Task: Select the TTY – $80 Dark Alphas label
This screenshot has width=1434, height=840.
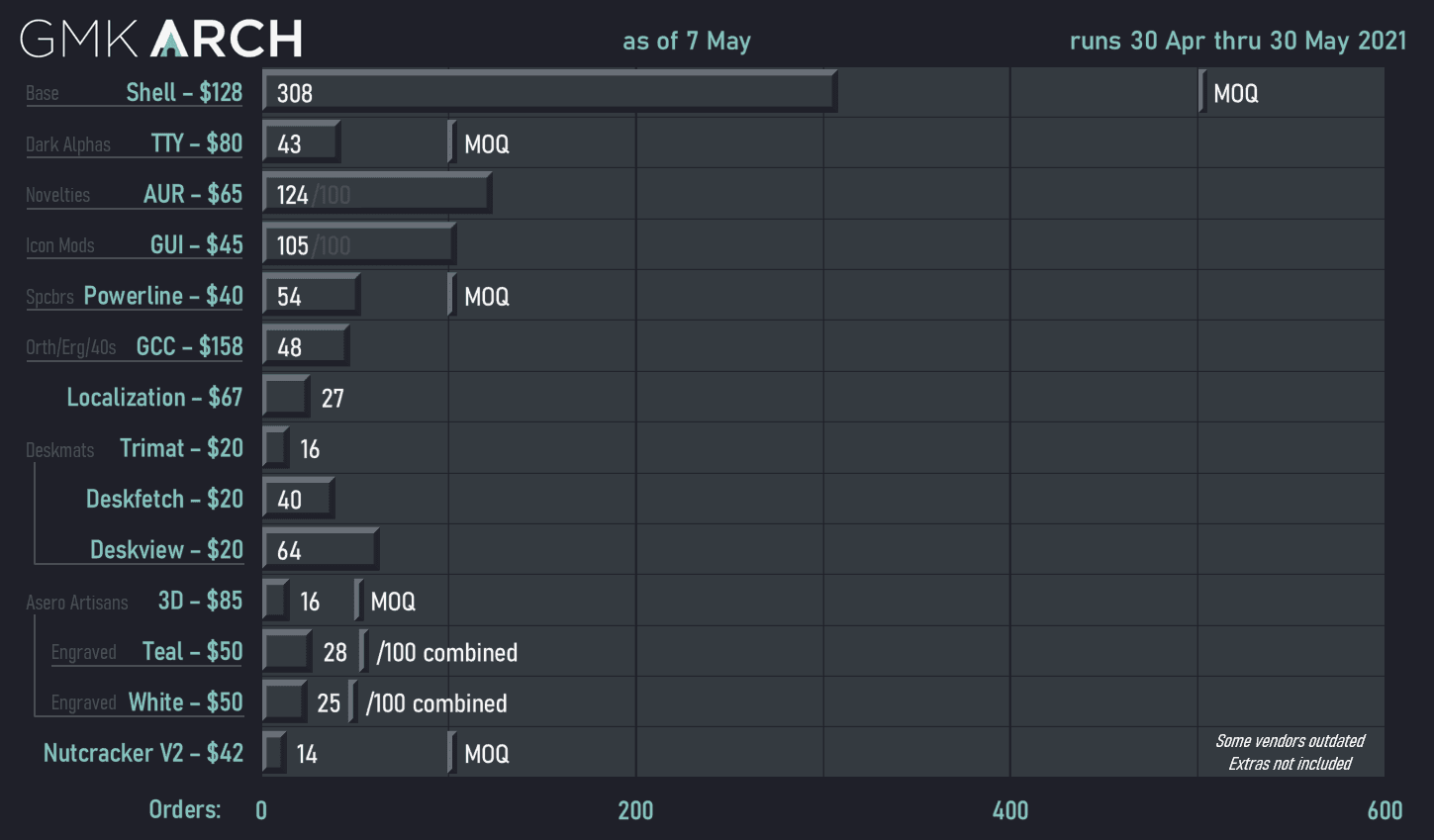Action: point(196,143)
